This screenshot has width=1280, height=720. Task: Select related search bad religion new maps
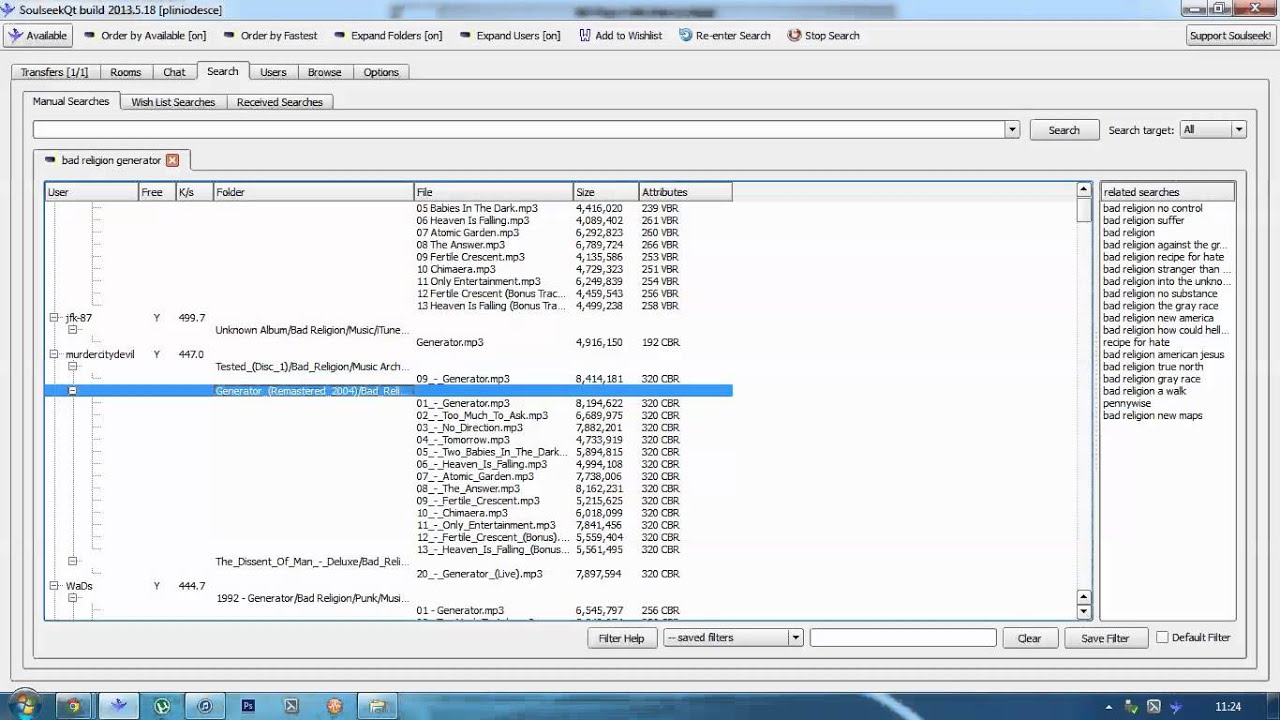tap(1152, 415)
